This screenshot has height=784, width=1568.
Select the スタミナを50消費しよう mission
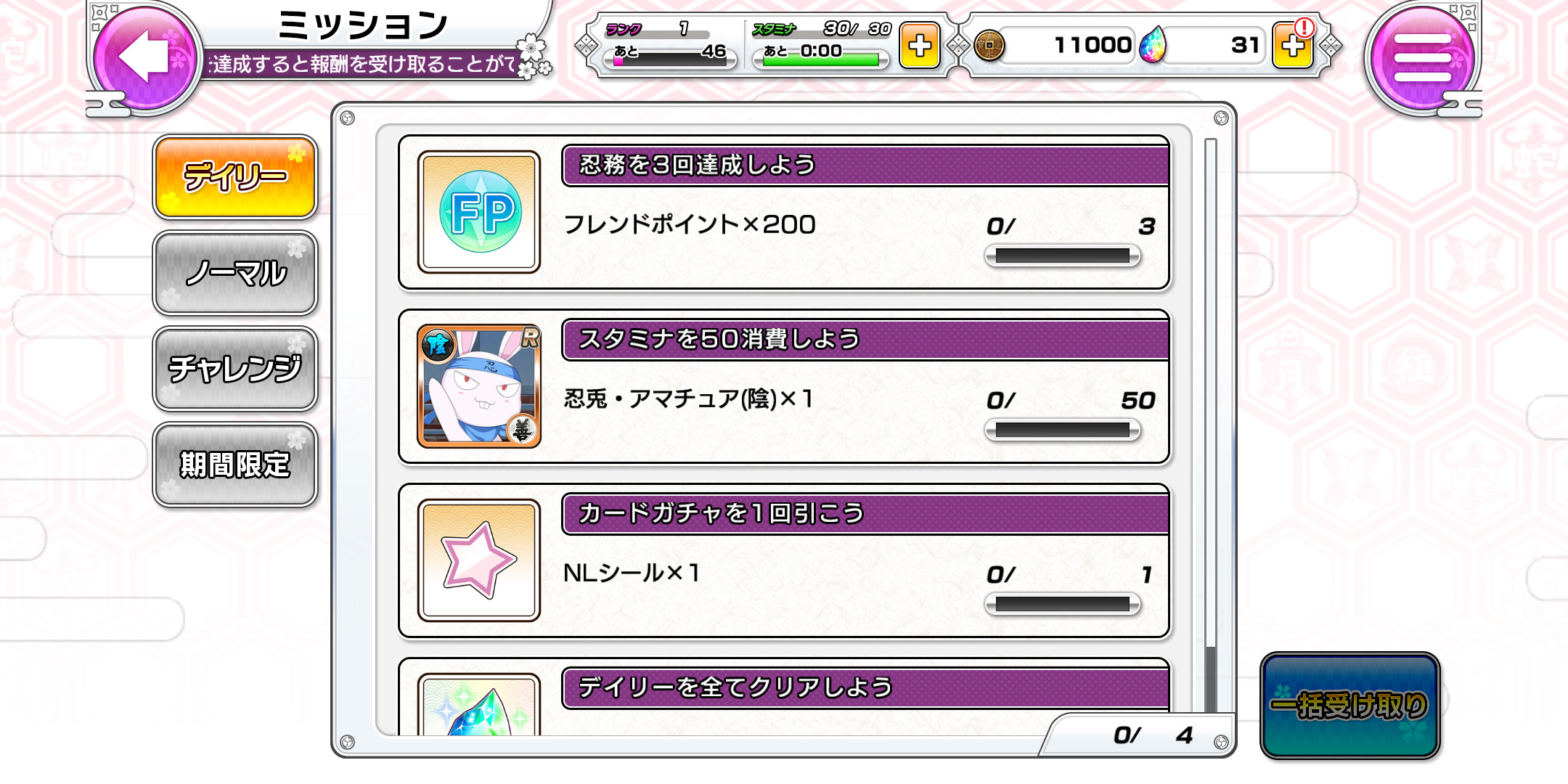[784, 386]
